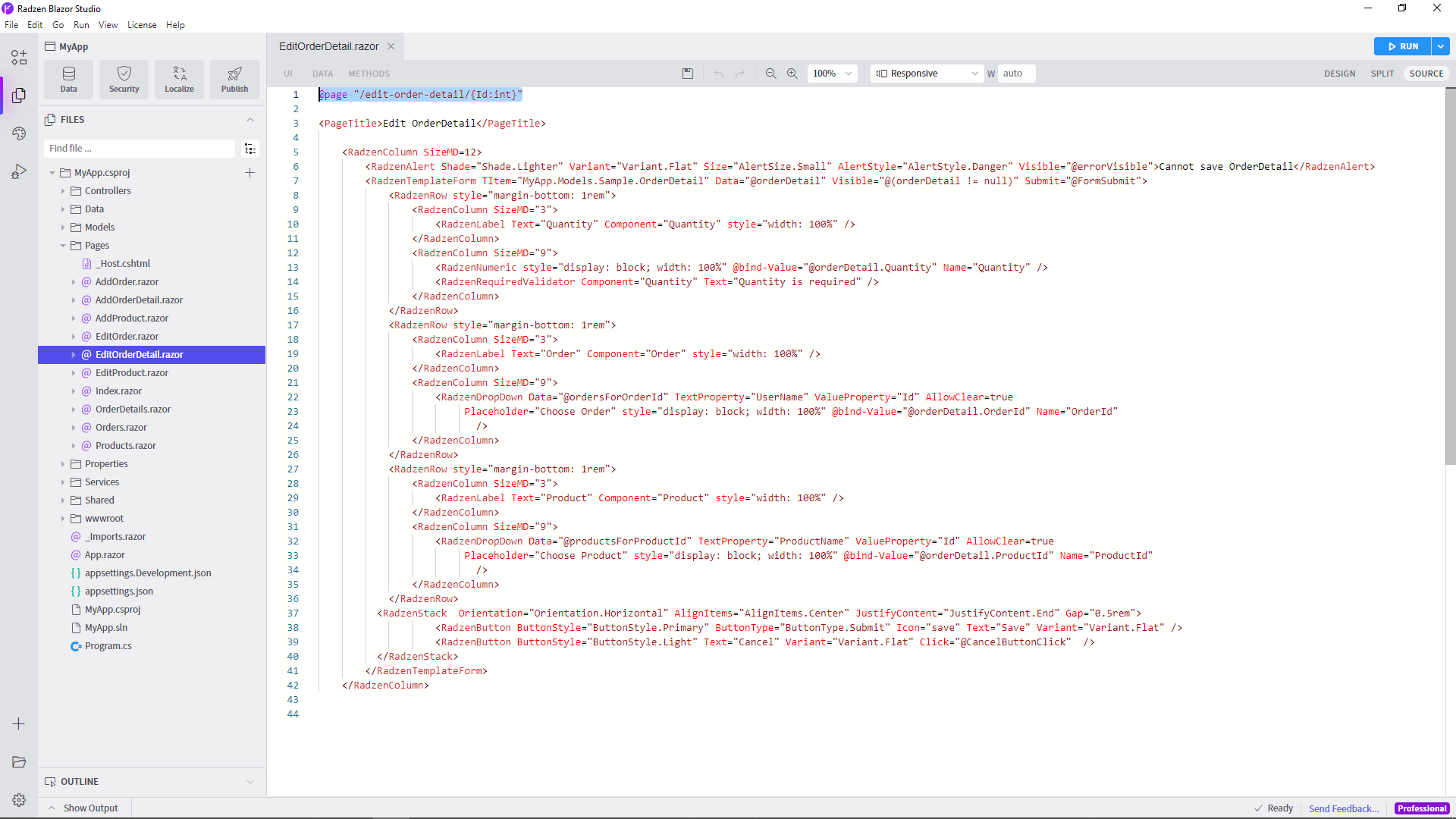The height and width of the screenshot is (819, 1456).
Task: Click the save file toolbar icon
Action: [688, 74]
